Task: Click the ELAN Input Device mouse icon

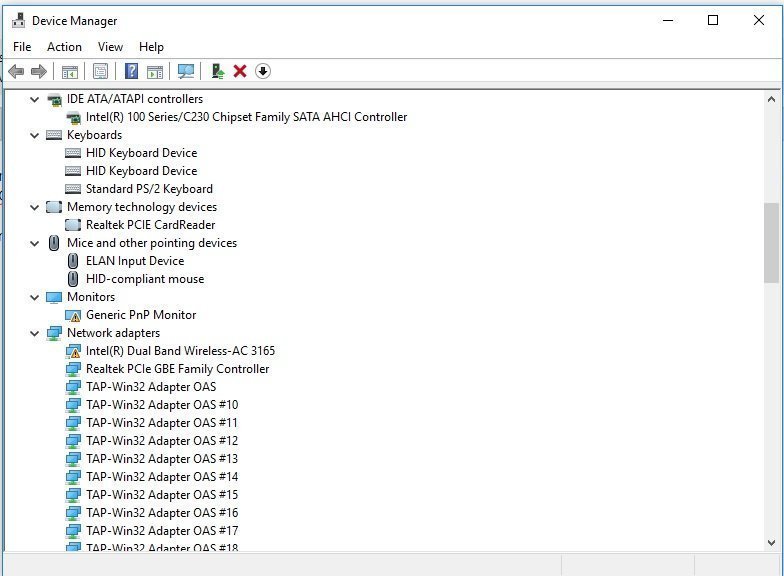Action: click(73, 261)
